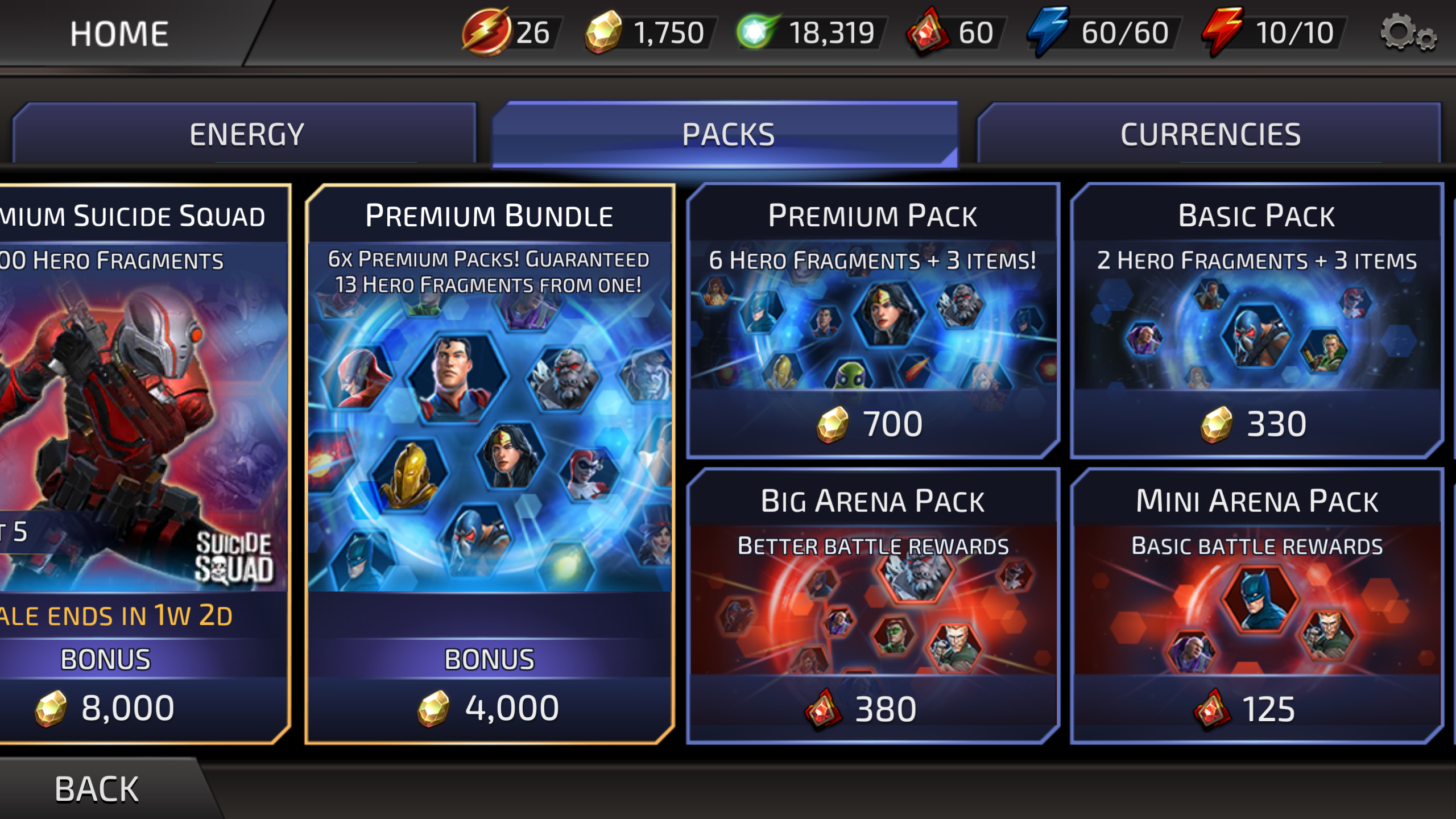The height and width of the screenshot is (819, 1456).
Task: Tap the green orb currency icon
Action: tap(756, 32)
